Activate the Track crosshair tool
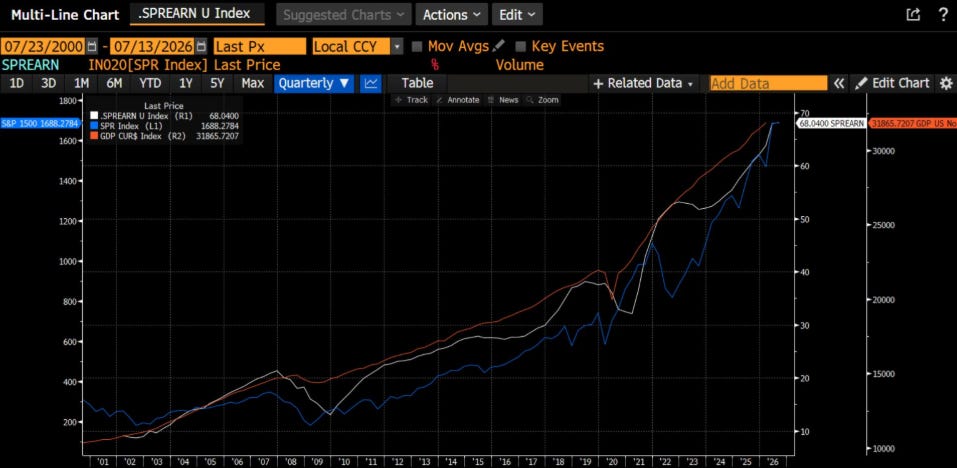This screenshot has height=468, width=957. [412, 100]
